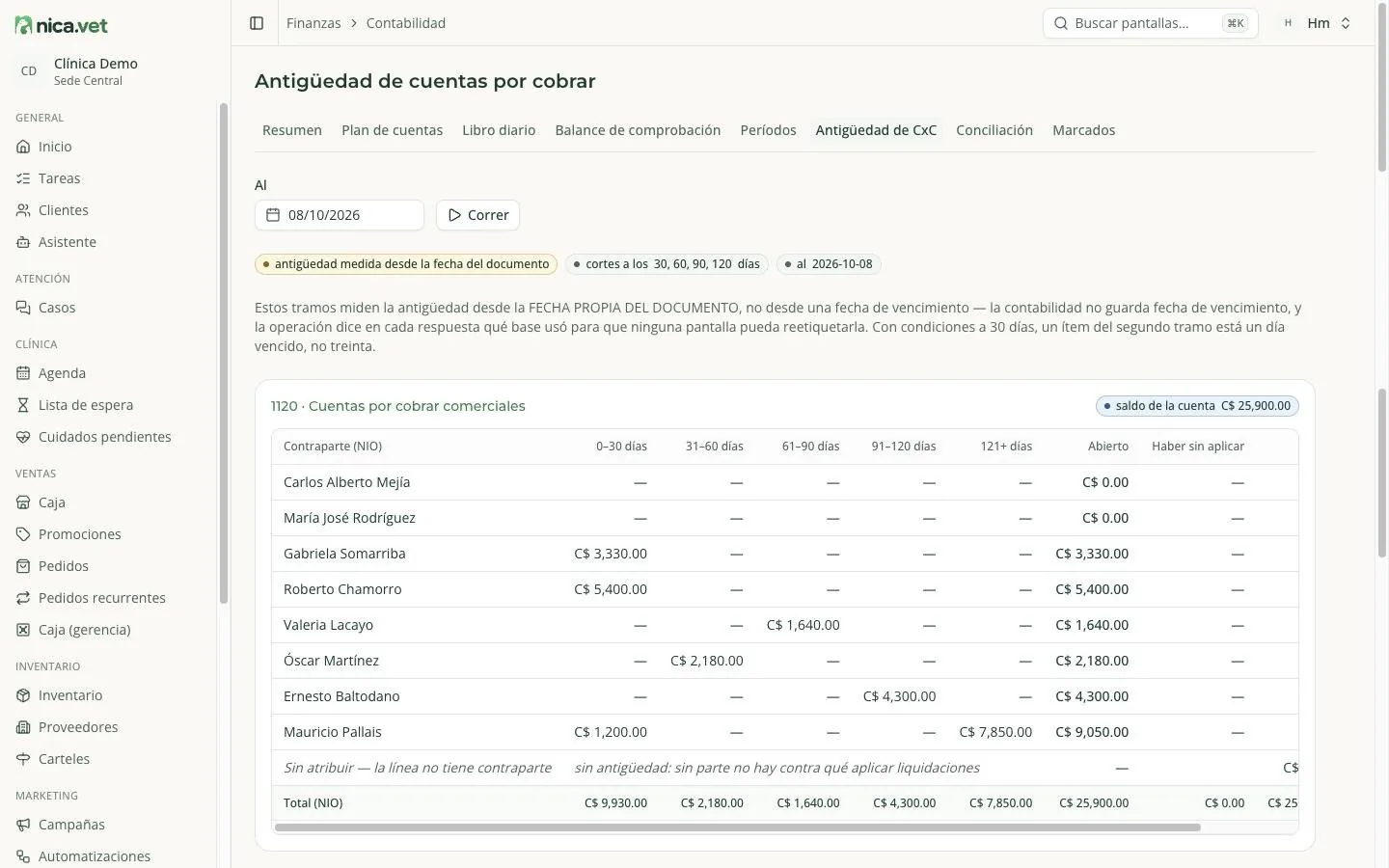
Task: Click the 08/10/2026 date input
Action: click(340, 215)
